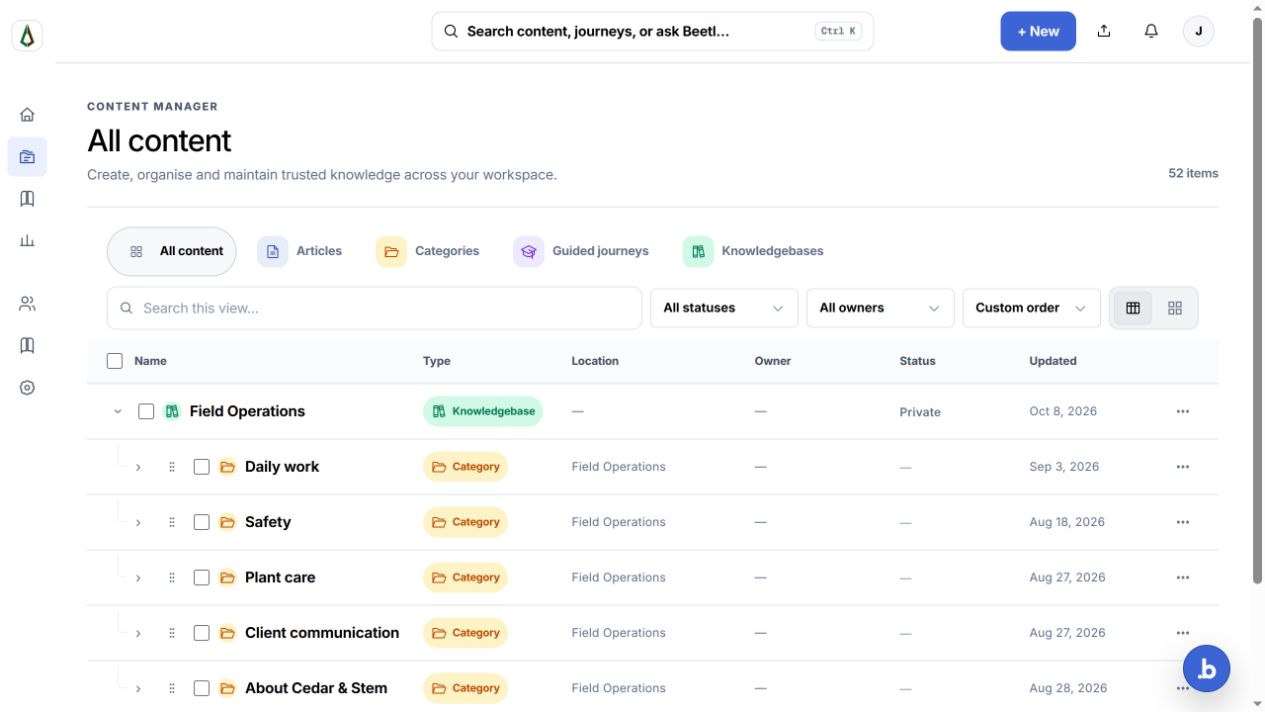Tick the About Cedar & Stem checkbox
1265x712 pixels.
tap(201, 688)
